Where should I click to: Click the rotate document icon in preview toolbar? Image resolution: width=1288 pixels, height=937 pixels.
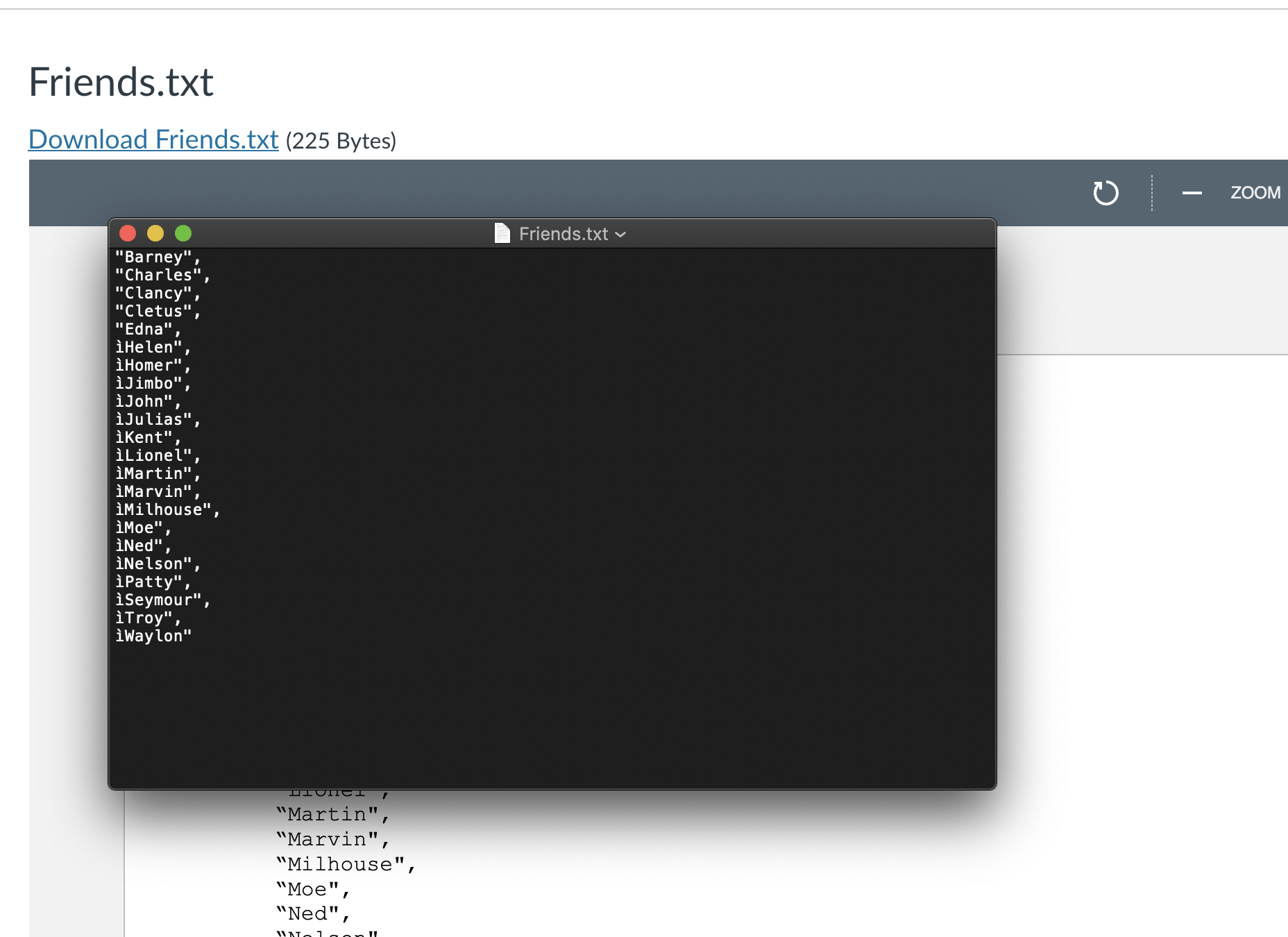pyautogui.click(x=1105, y=193)
